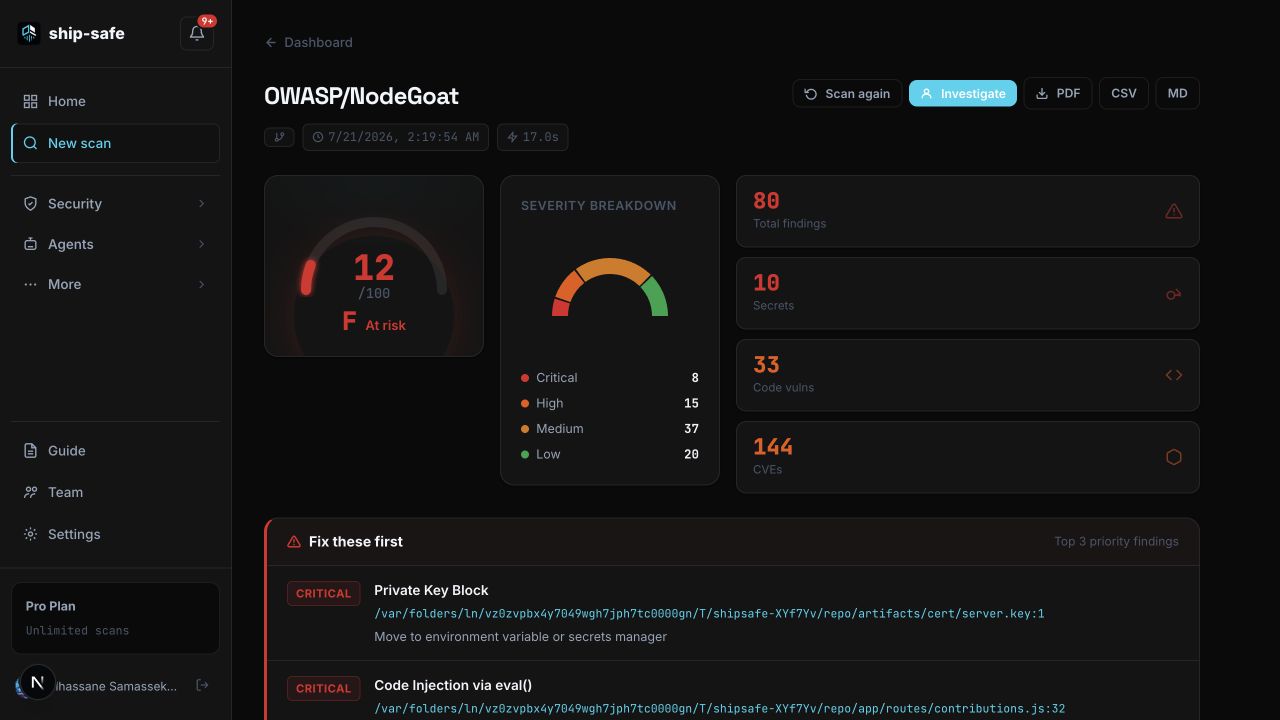
Task: Open the Team page
Action: tap(115, 492)
